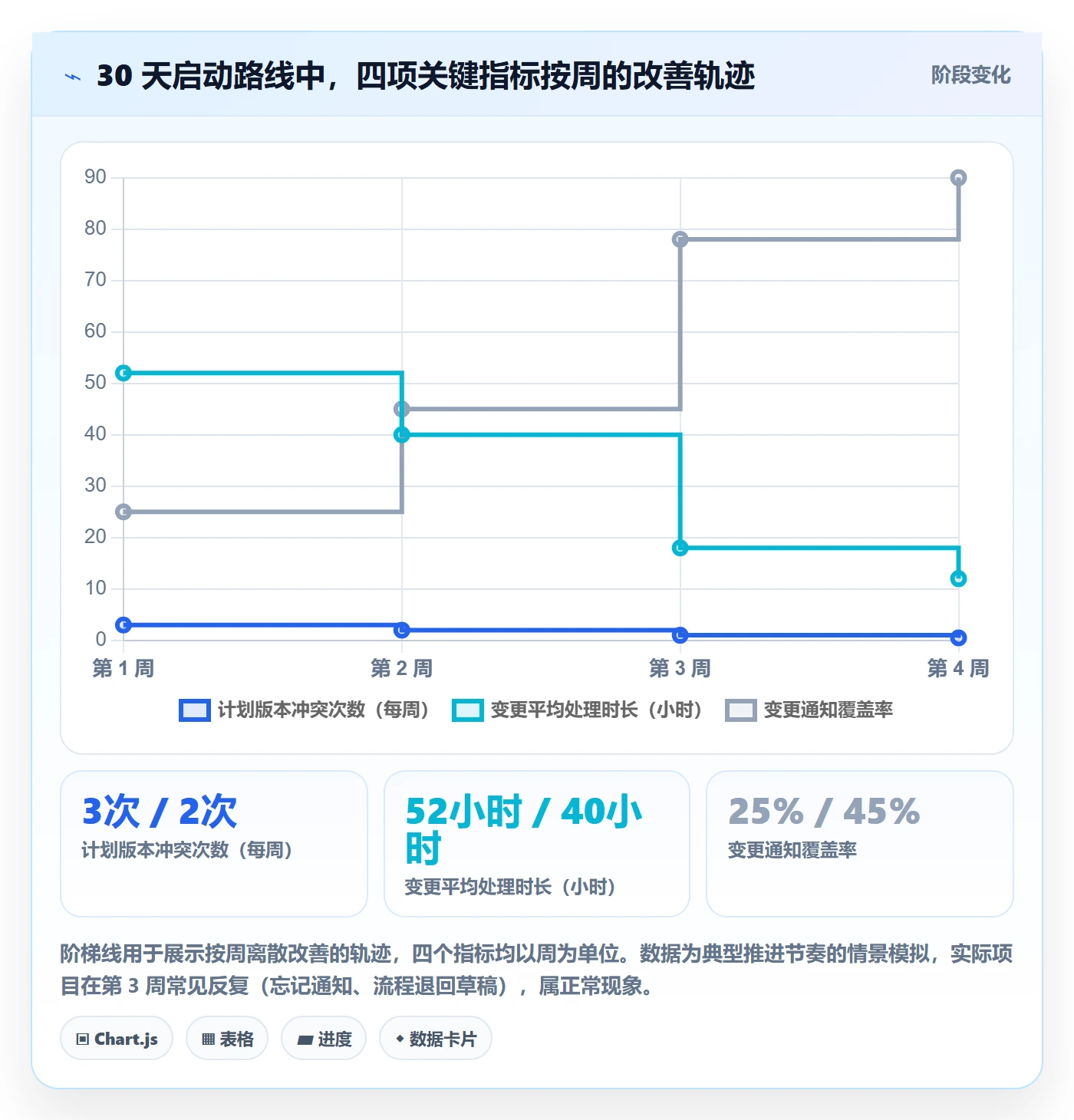Click the 计划版本冲突次数（每周） caption in the first card

[187, 850]
